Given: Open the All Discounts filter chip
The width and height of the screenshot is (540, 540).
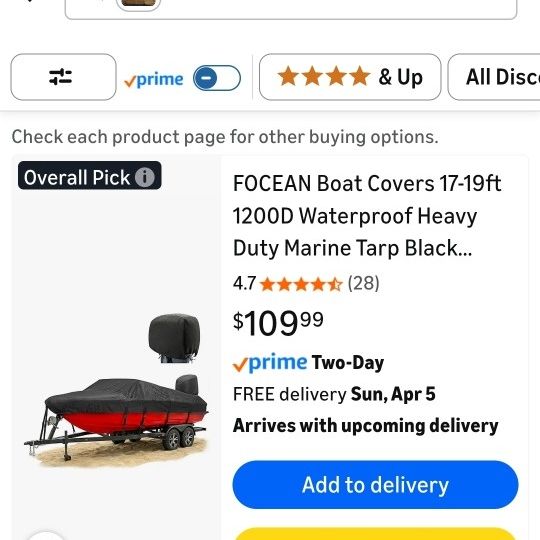Looking at the screenshot, I should (494, 77).
